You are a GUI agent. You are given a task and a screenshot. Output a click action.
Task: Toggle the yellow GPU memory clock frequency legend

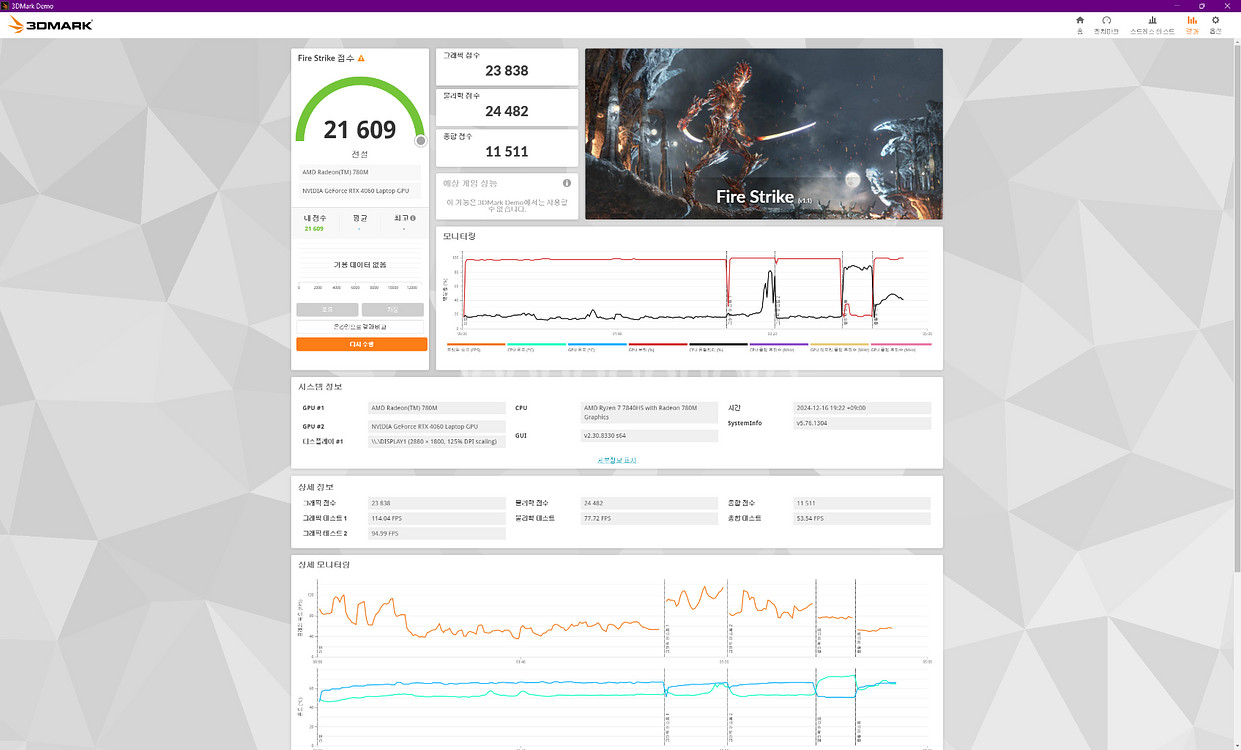click(x=840, y=346)
